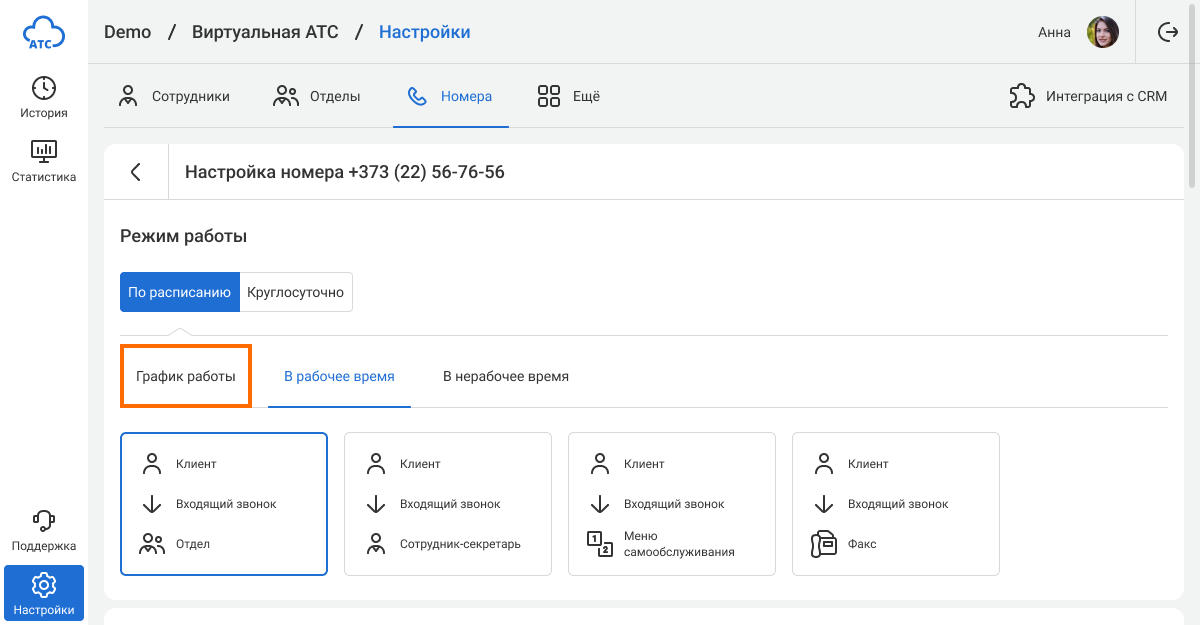Select the Отдел call routing card

coord(224,504)
